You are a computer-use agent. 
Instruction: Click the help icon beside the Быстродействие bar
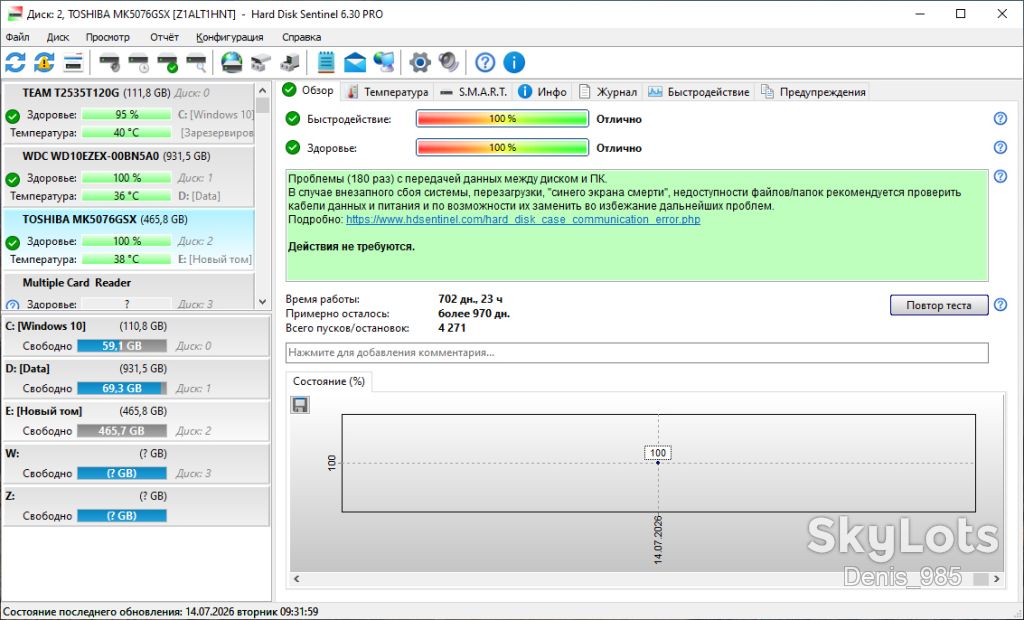click(x=1000, y=119)
